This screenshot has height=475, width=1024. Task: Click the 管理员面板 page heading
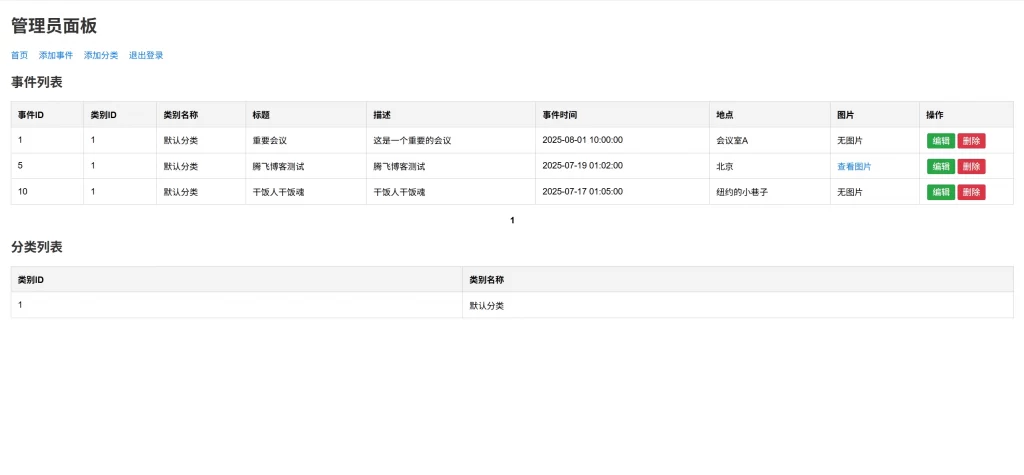click(54, 26)
